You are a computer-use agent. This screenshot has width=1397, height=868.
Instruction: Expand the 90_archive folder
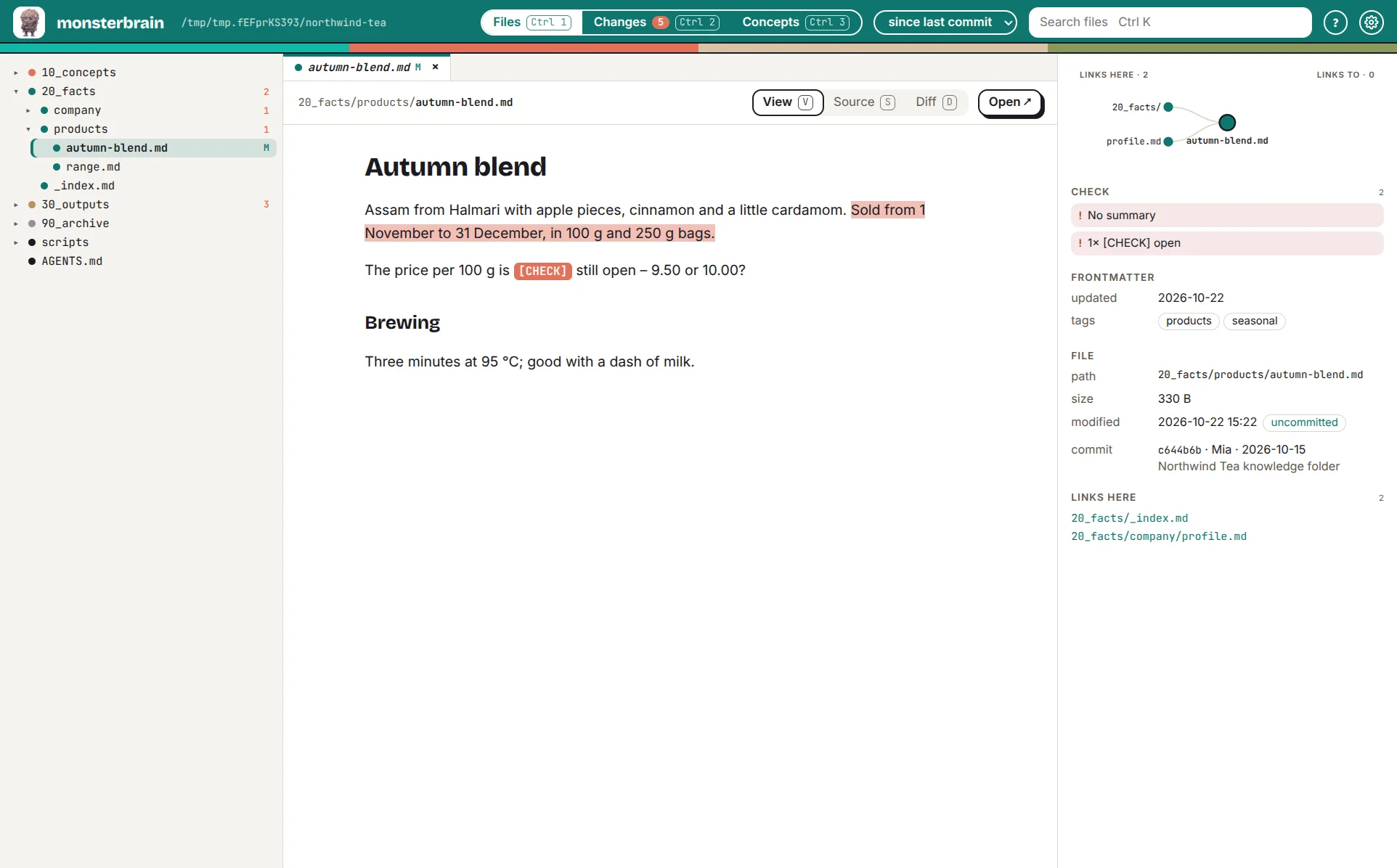[16, 224]
